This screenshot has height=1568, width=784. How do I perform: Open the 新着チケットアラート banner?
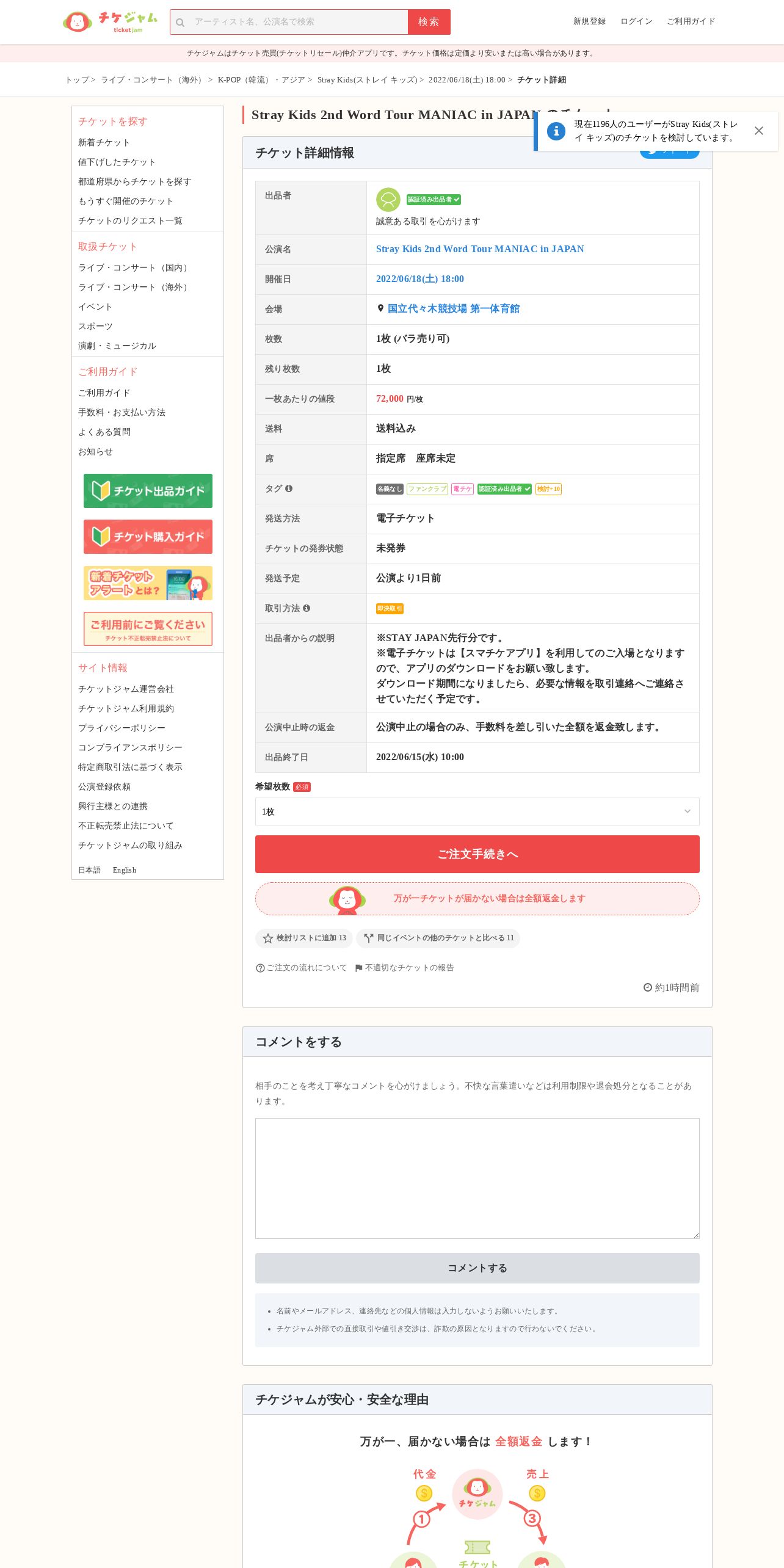coord(148,583)
